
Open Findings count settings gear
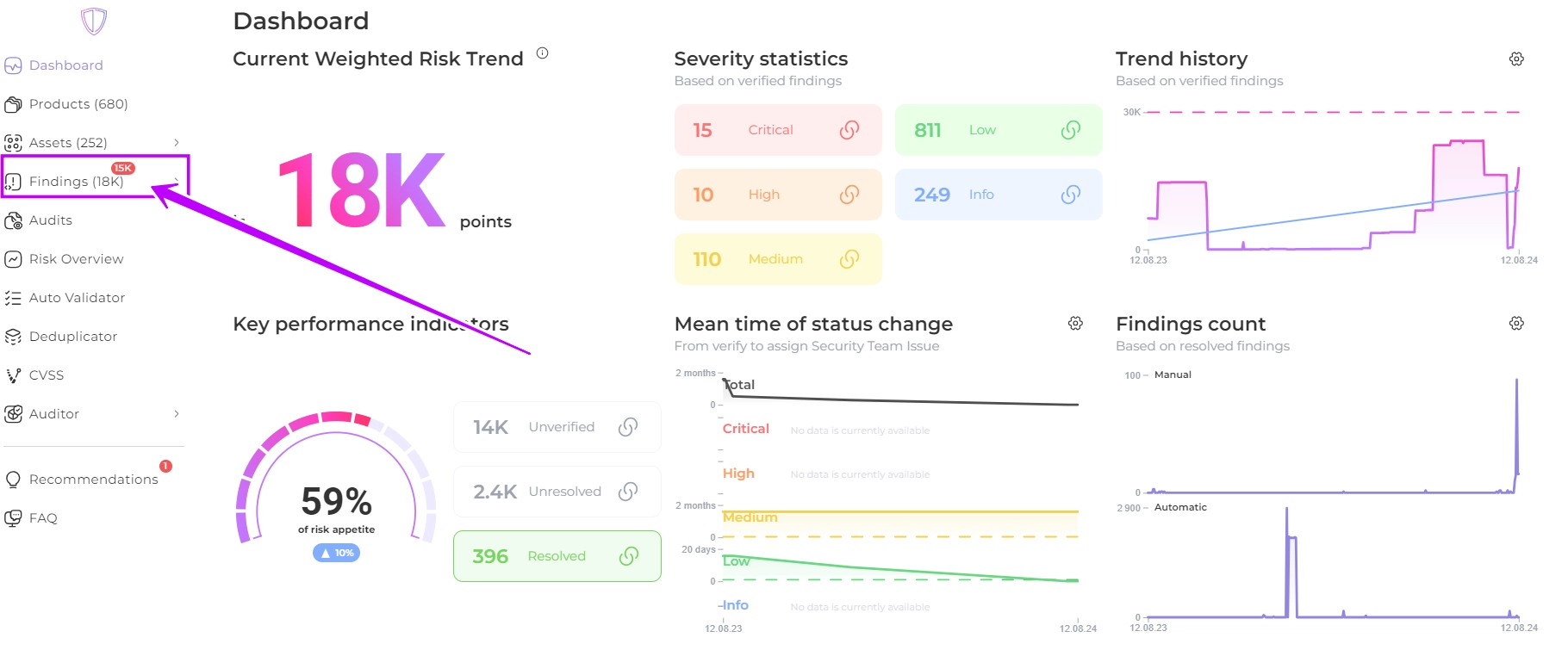(x=1516, y=324)
